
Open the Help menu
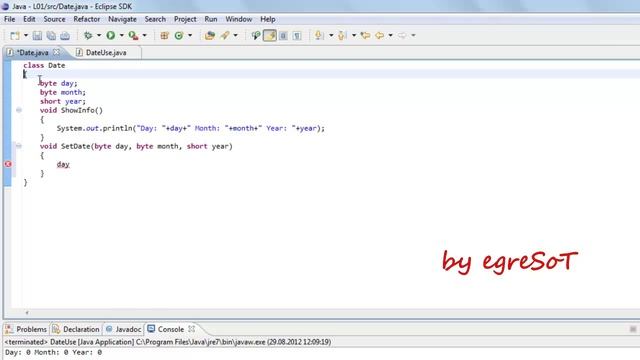click(268, 19)
